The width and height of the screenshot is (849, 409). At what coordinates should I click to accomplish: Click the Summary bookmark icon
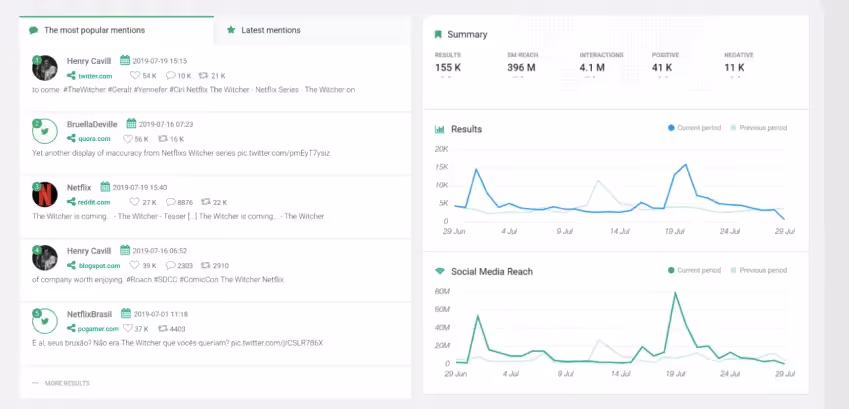point(438,35)
